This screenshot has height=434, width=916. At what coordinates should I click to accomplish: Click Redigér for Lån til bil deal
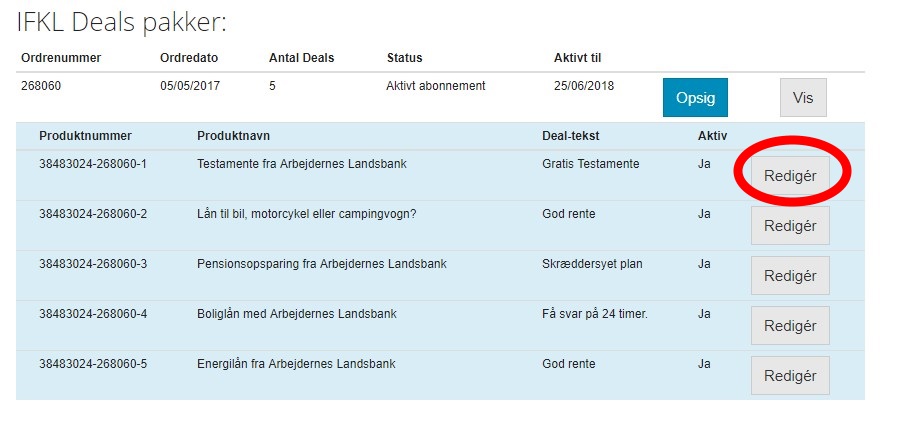(x=790, y=225)
